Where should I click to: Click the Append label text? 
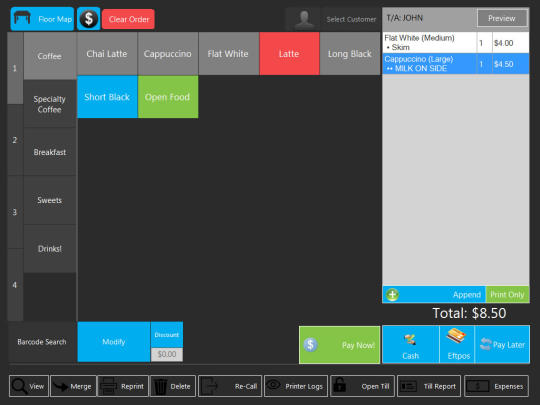pyautogui.click(x=467, y=294)
